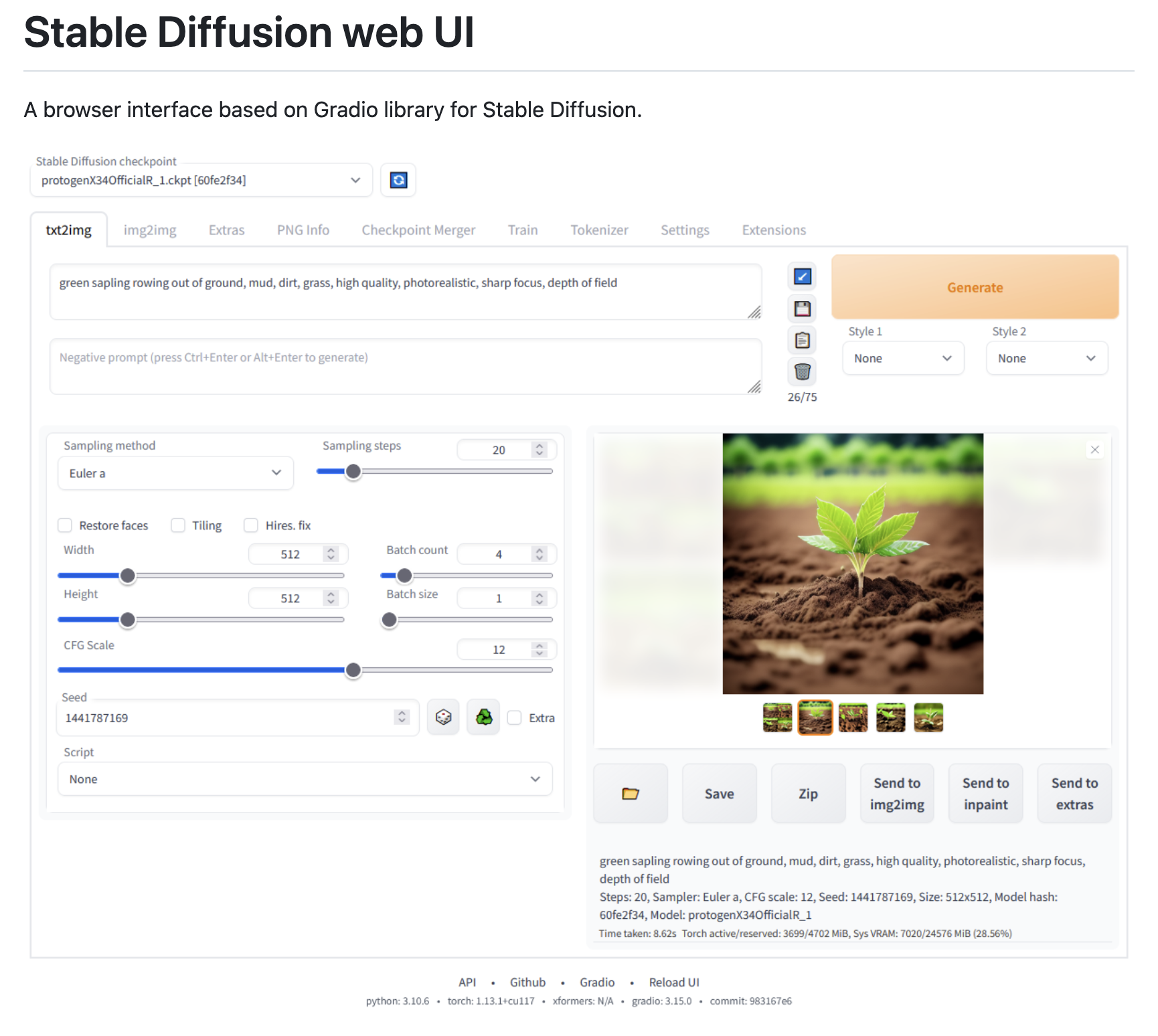
Task: Select the last gallery thumbnail
Action: [928, 717]
